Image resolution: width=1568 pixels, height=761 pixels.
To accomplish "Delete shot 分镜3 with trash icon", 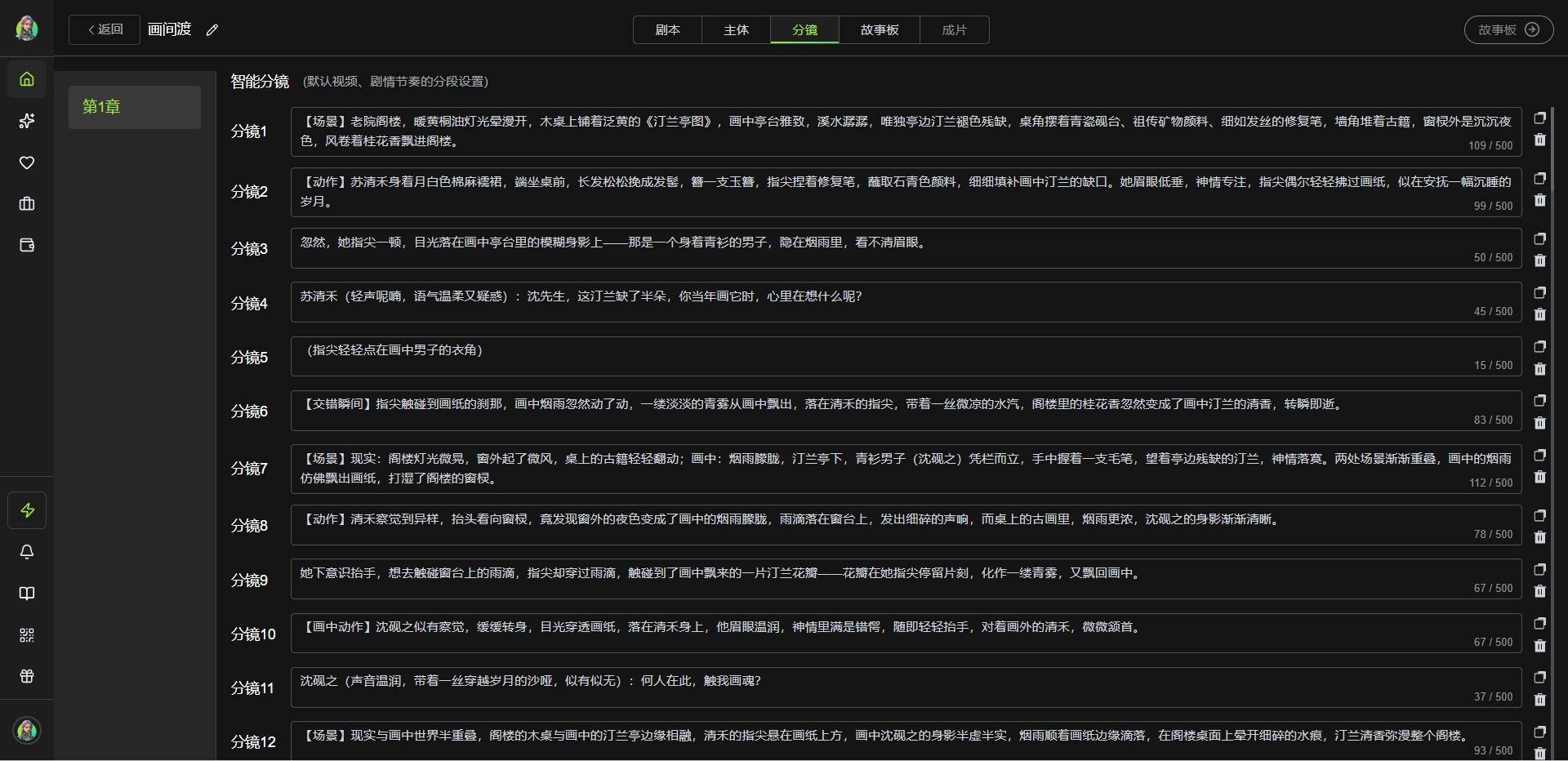I will point(1539,260).
